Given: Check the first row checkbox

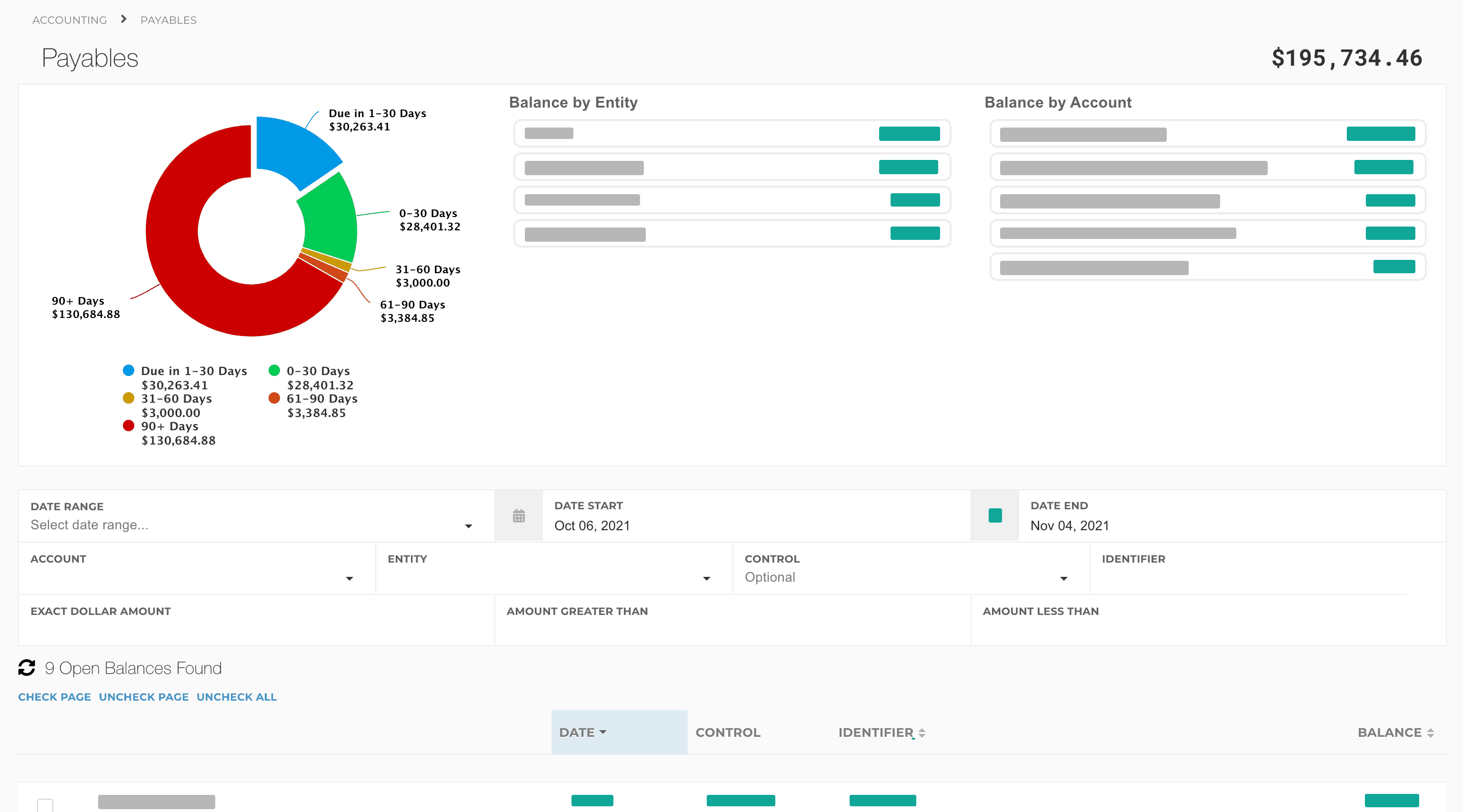Looking at the screenshot, I should point(45,805).
